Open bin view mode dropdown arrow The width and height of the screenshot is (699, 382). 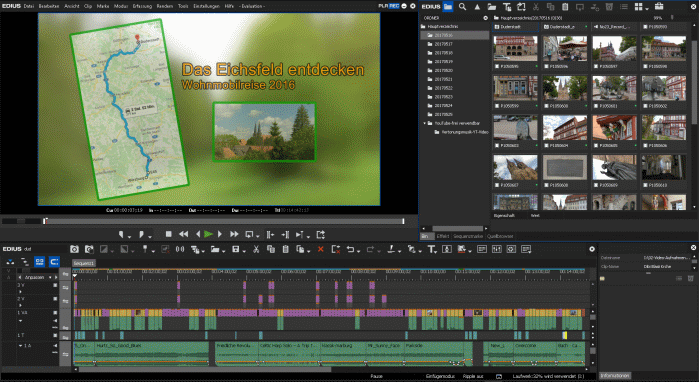coord(646,8)
